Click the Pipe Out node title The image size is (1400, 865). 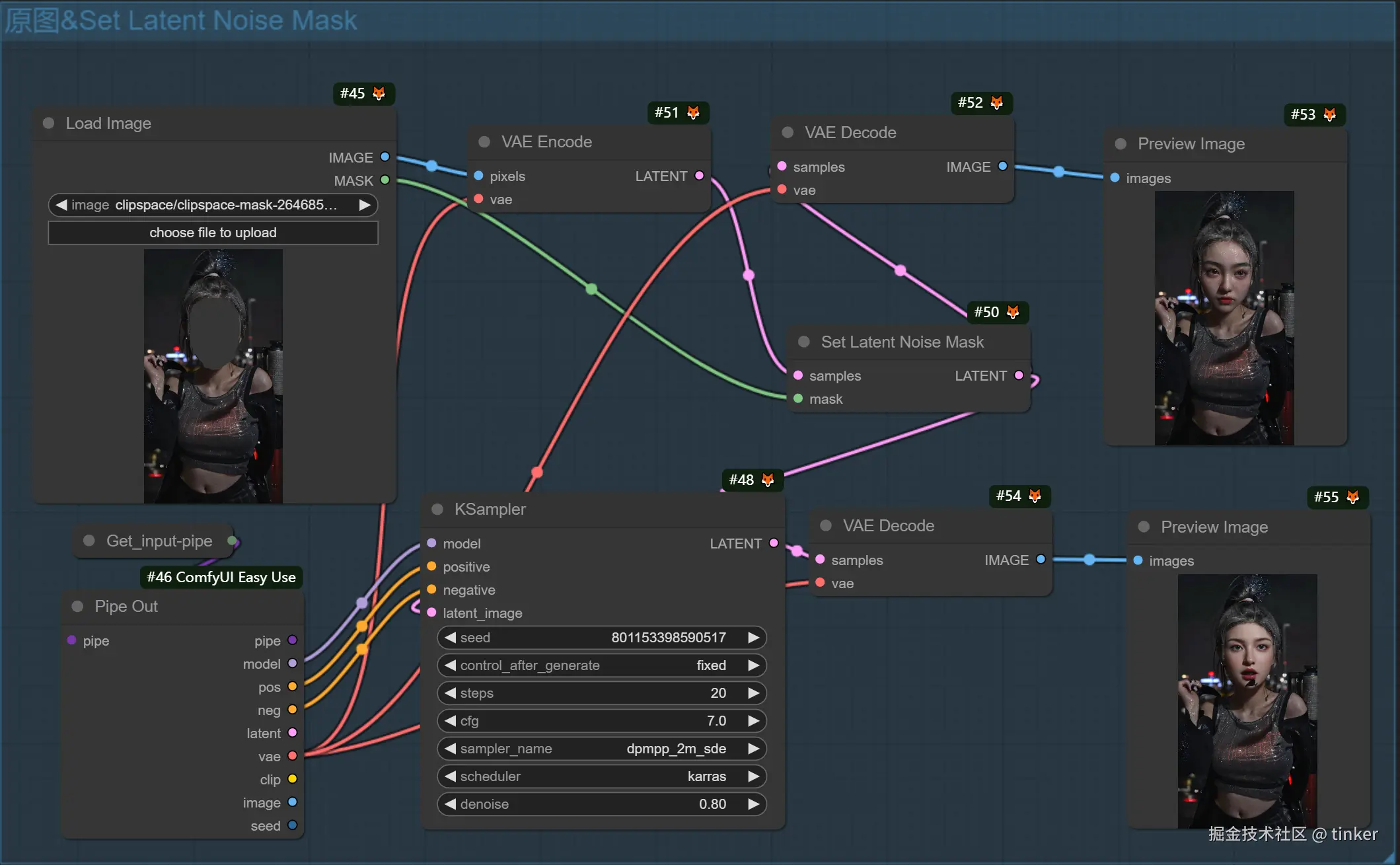(x=126, y=607)
